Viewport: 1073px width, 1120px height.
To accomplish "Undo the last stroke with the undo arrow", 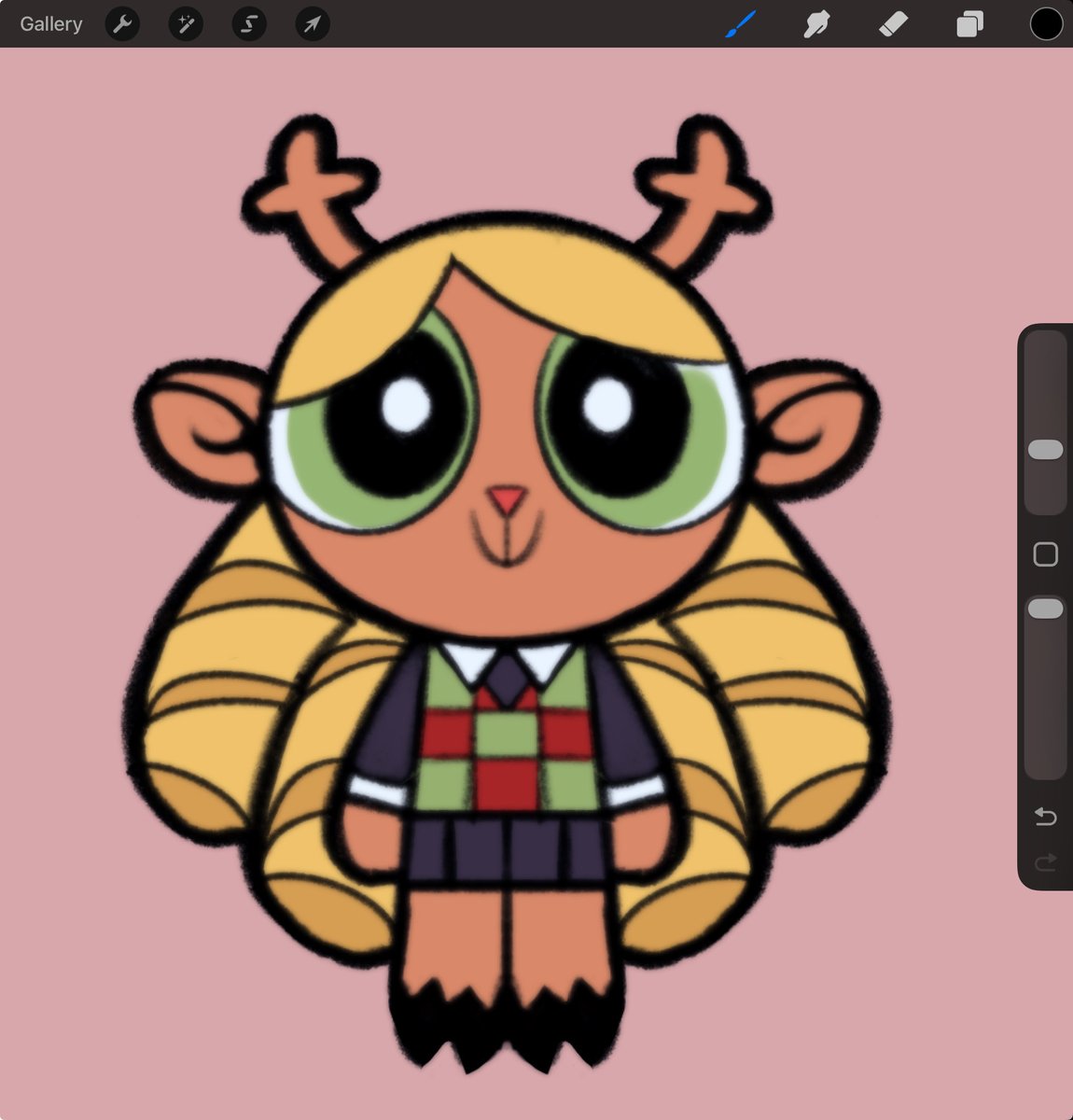I will [1046, 818].
